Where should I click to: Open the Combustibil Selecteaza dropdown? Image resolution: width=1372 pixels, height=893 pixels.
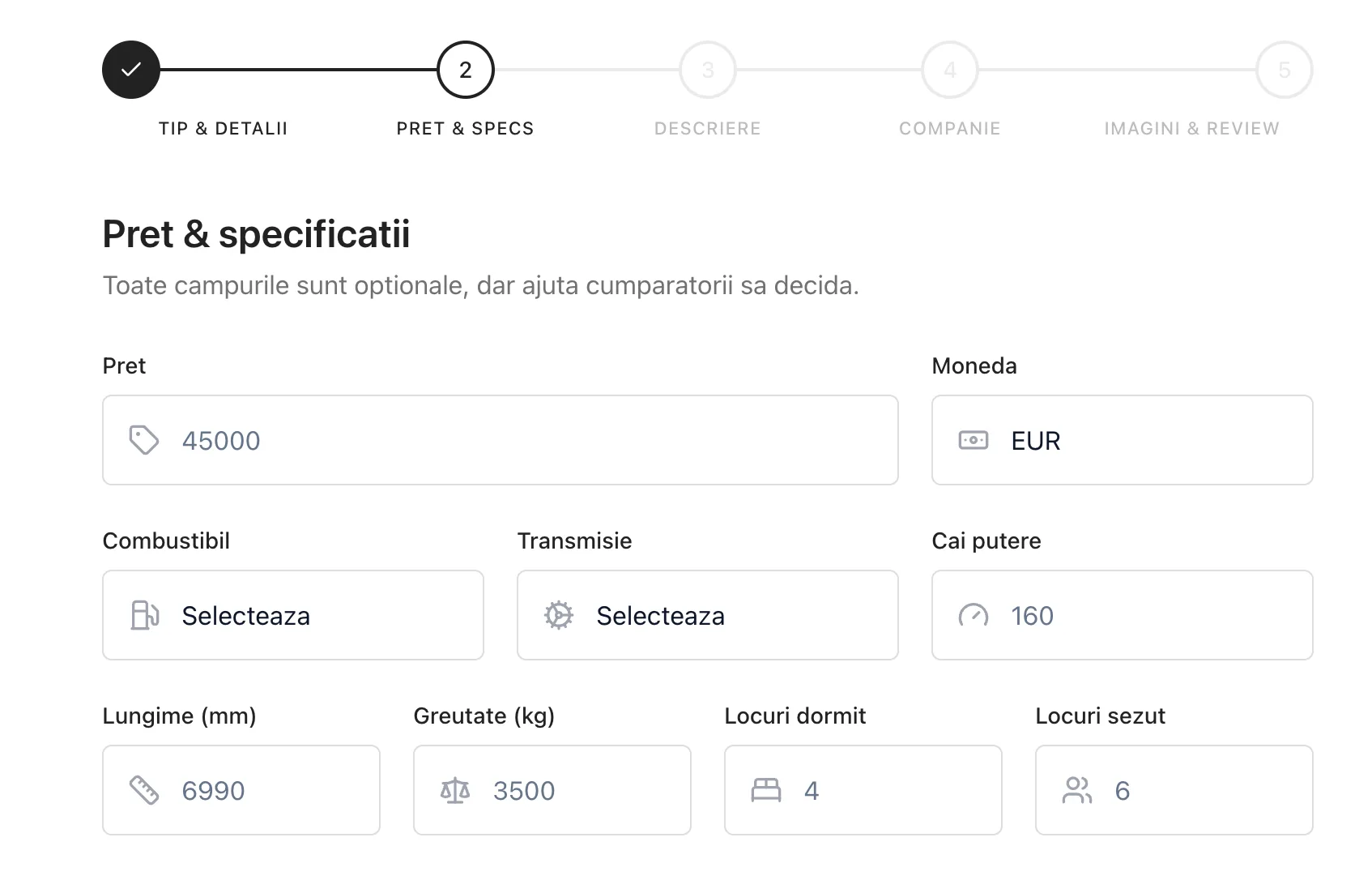tap(293, 615)
